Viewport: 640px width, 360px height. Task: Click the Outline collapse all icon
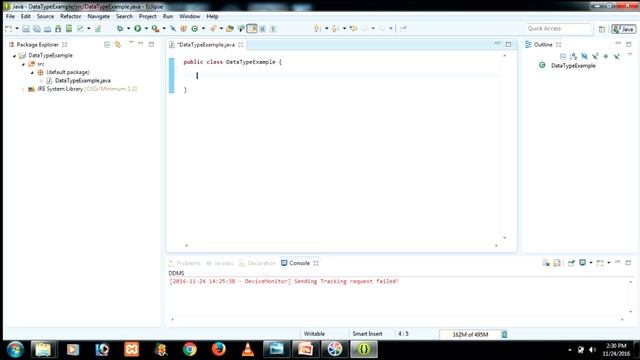[563, 56]
